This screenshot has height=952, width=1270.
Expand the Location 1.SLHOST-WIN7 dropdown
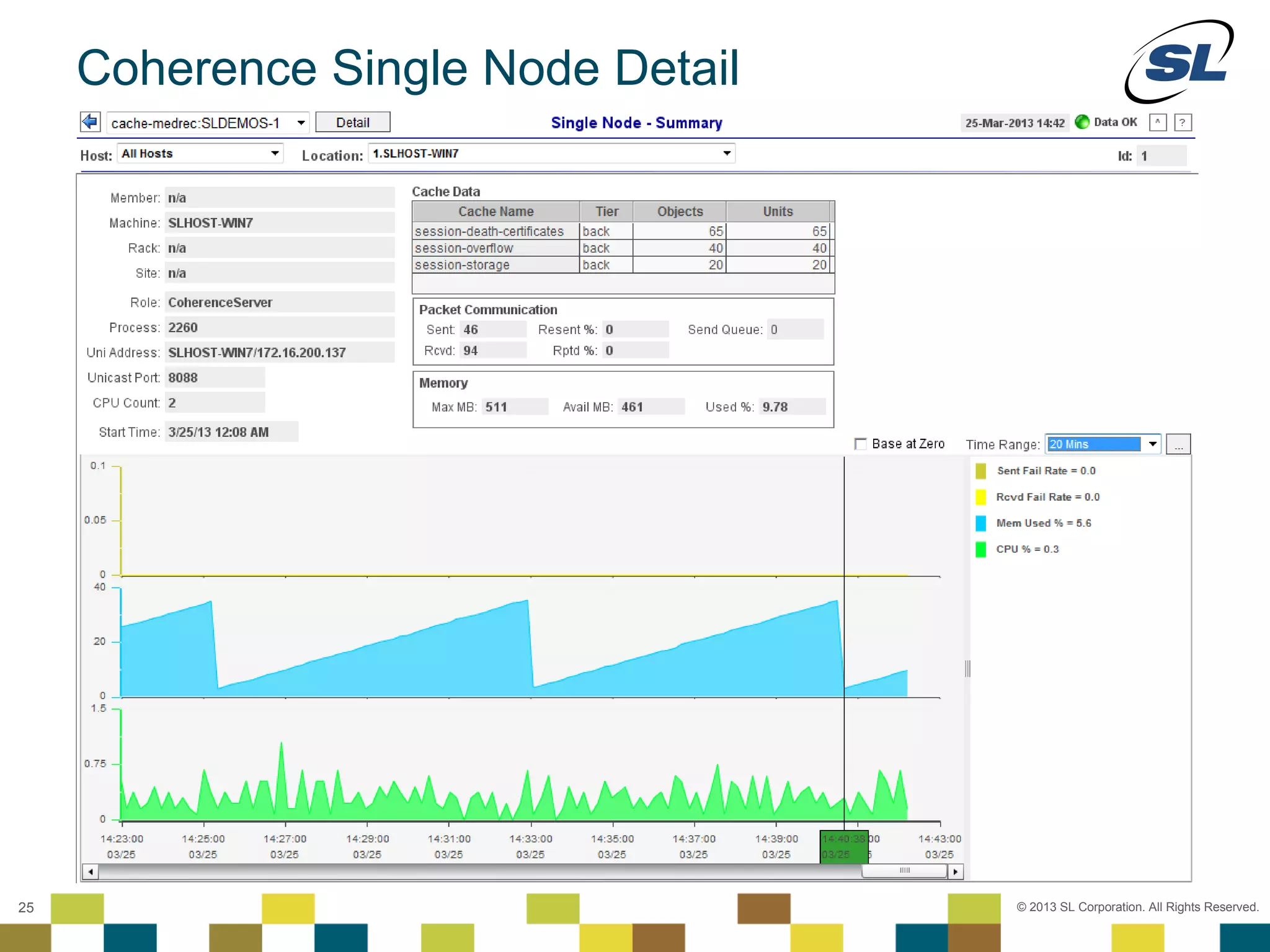click(727, 153)
